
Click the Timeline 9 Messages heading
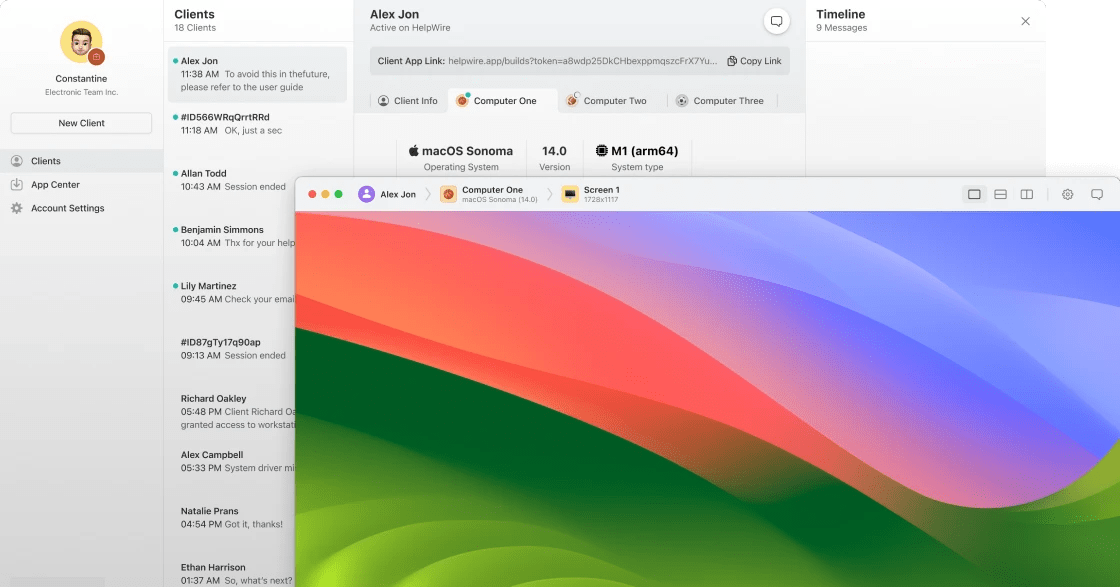coord(841,20)
